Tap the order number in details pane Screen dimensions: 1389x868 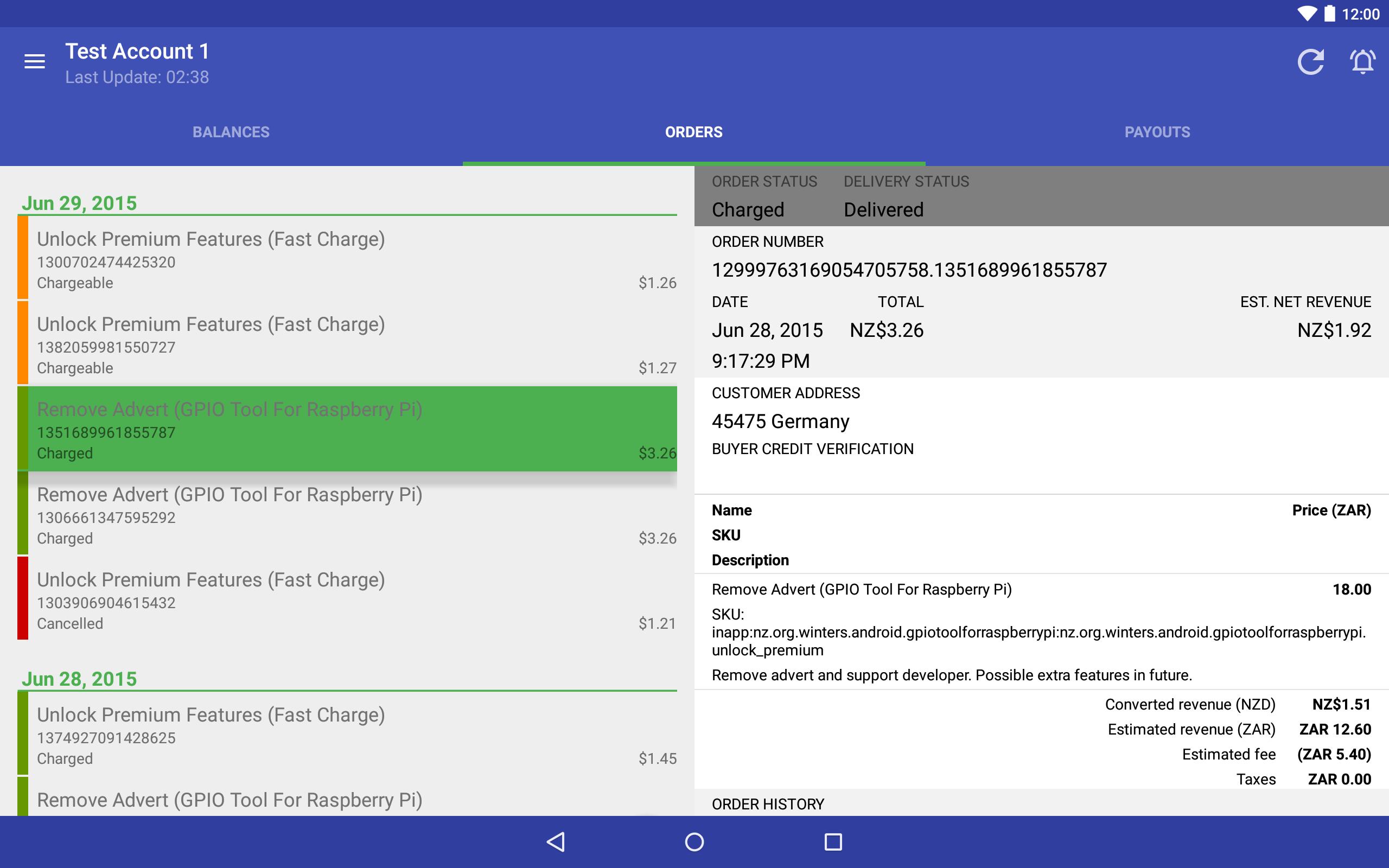[909, 270]
